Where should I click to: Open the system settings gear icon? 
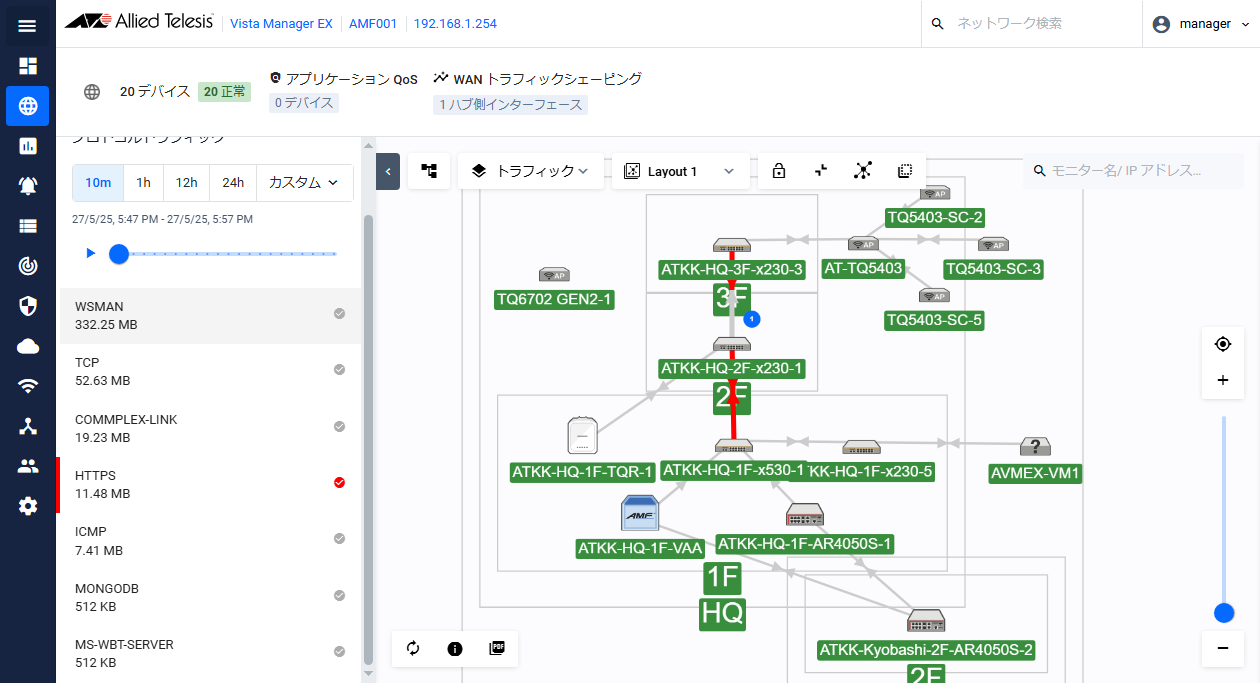click(x=27, y=506)
